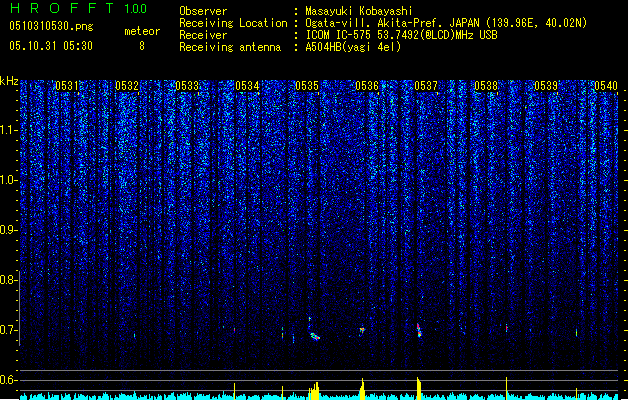The width and height of the screenshot is (629, 400).
Task: Click the 0538 time marker
Action: pos(486,86)
